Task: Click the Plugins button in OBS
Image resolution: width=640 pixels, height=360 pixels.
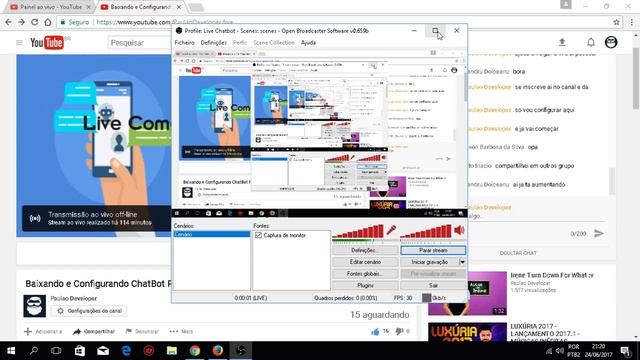Action: point(365,285)
